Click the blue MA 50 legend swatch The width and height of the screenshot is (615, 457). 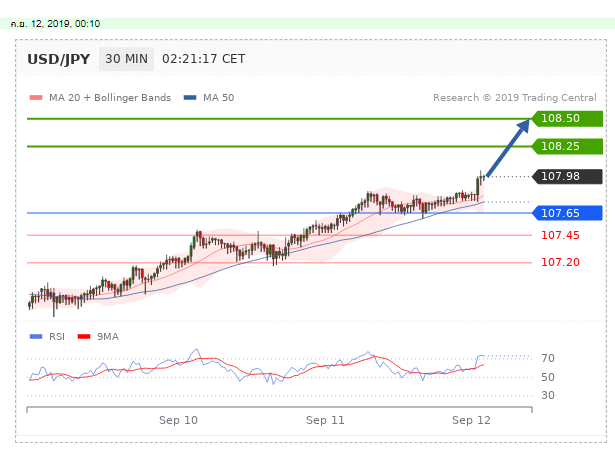pyautogui.click(x=190, y=98)
